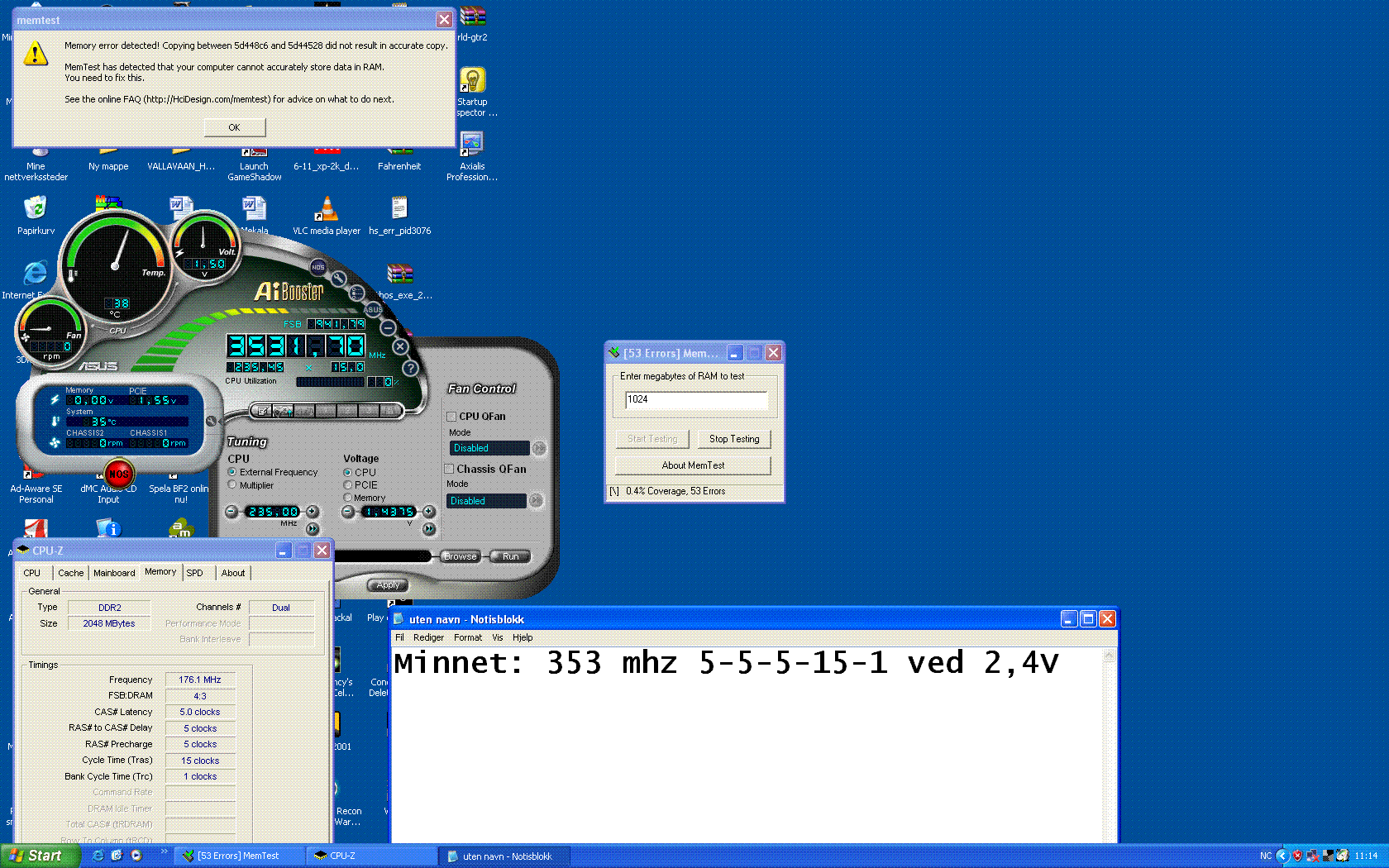Switch to the SPD tab in CPU-Z
Viewport: 1389px width, 868px height.
tap(195, 573)
